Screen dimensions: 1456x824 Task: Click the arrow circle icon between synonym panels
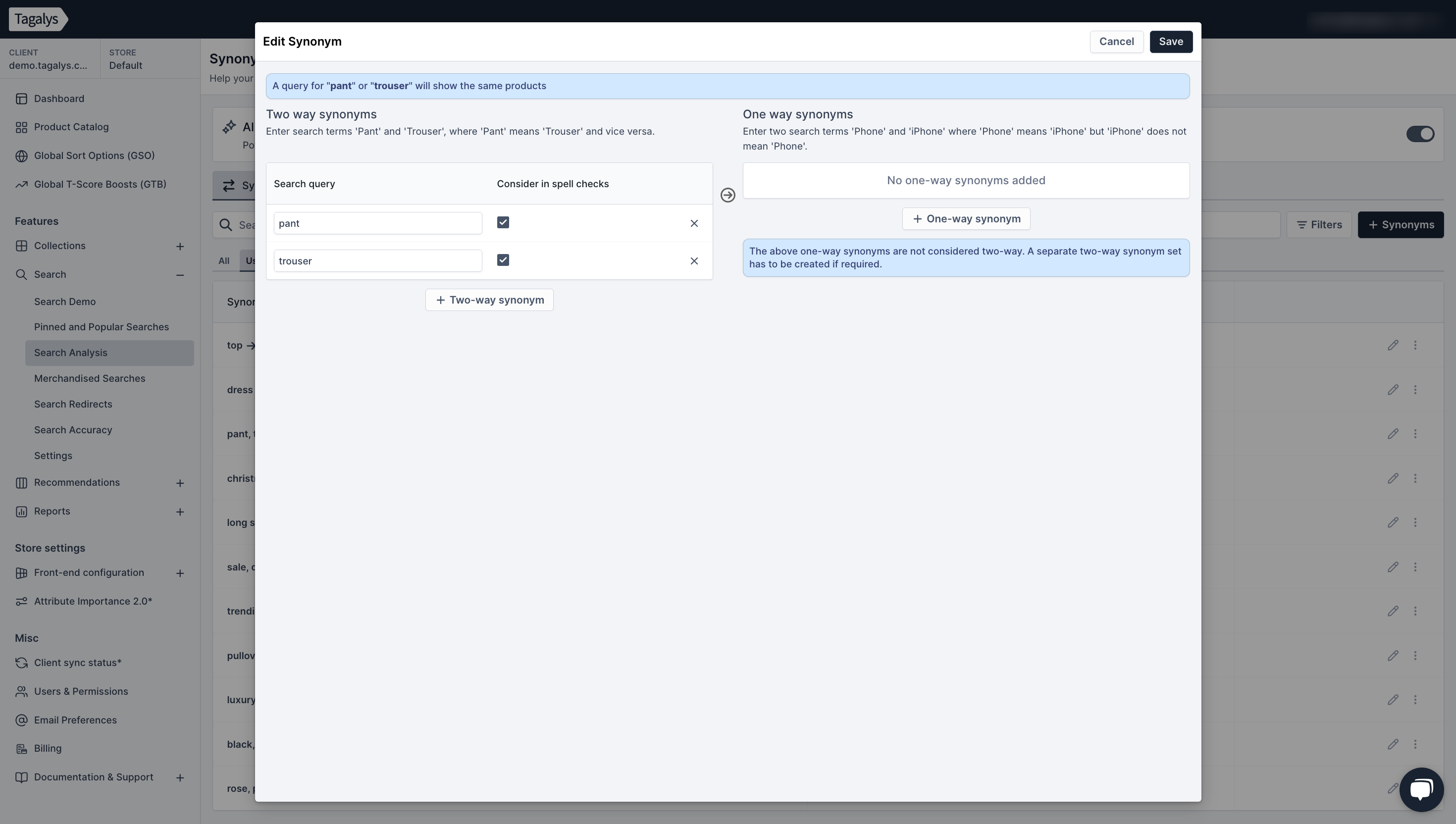727,195
